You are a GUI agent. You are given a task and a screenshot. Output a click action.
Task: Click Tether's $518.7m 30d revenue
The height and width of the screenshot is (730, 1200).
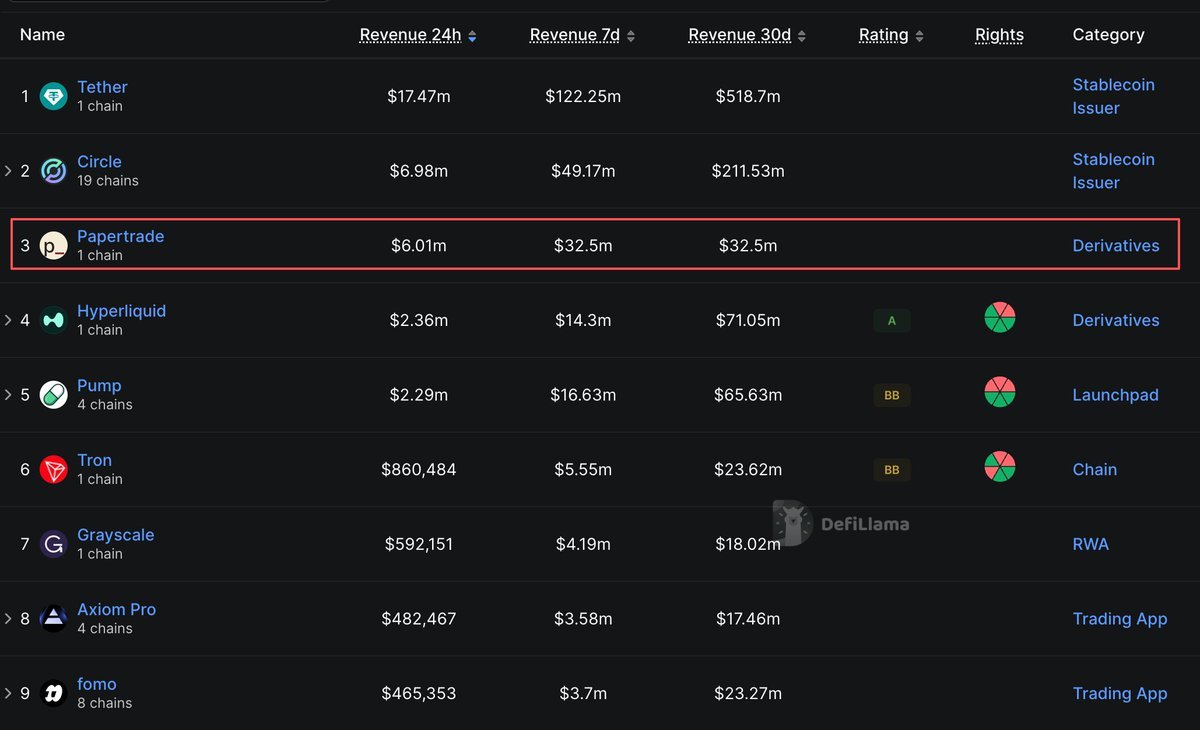click(747, 97)
